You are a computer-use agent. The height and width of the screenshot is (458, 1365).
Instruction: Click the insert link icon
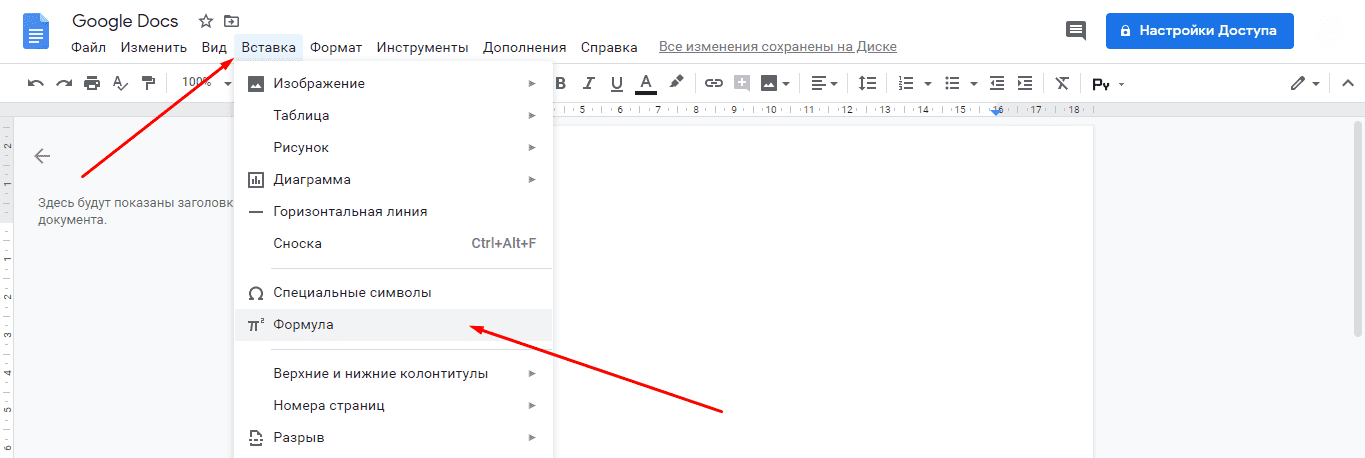713,83
